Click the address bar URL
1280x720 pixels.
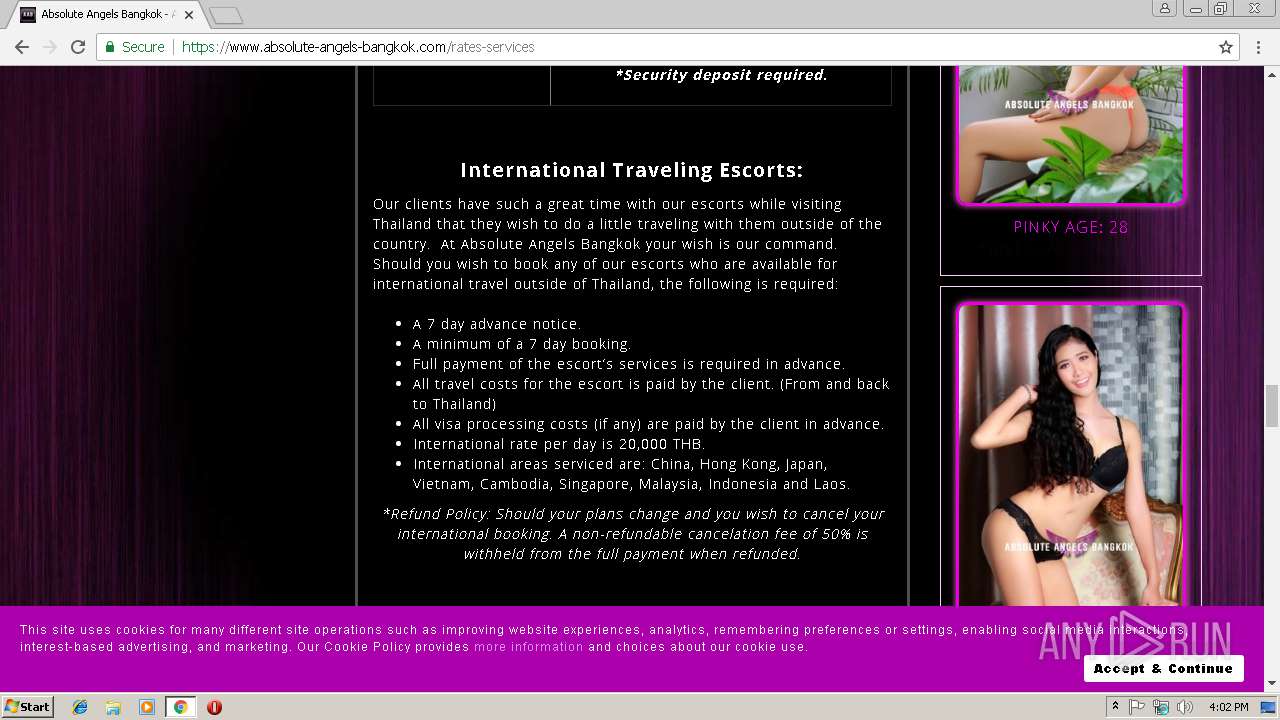pyautogui.click(x=358, y=47)
